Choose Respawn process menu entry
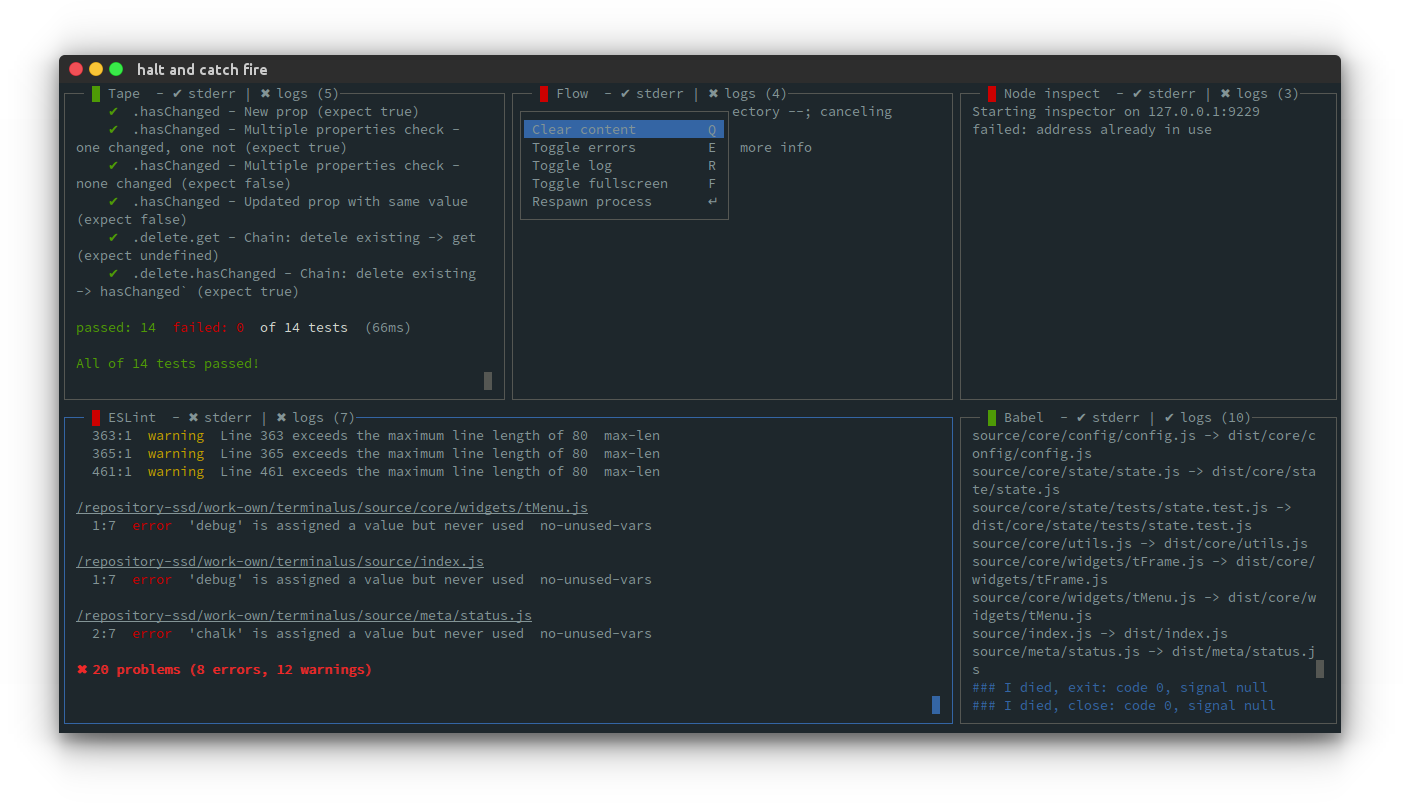The height and width of the screenshot is (803, 1403). click(624, 201)
